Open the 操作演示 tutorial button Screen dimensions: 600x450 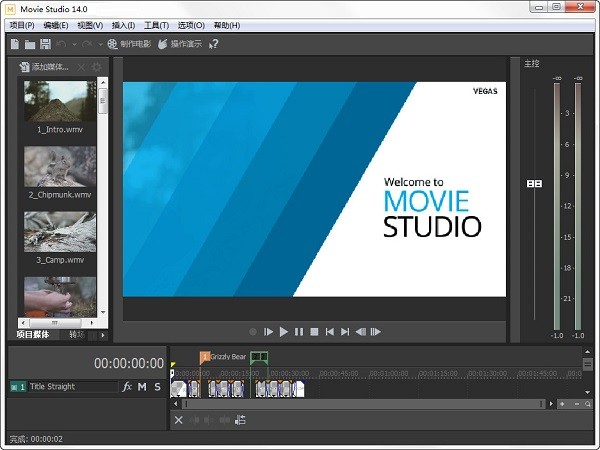[178, 44]
